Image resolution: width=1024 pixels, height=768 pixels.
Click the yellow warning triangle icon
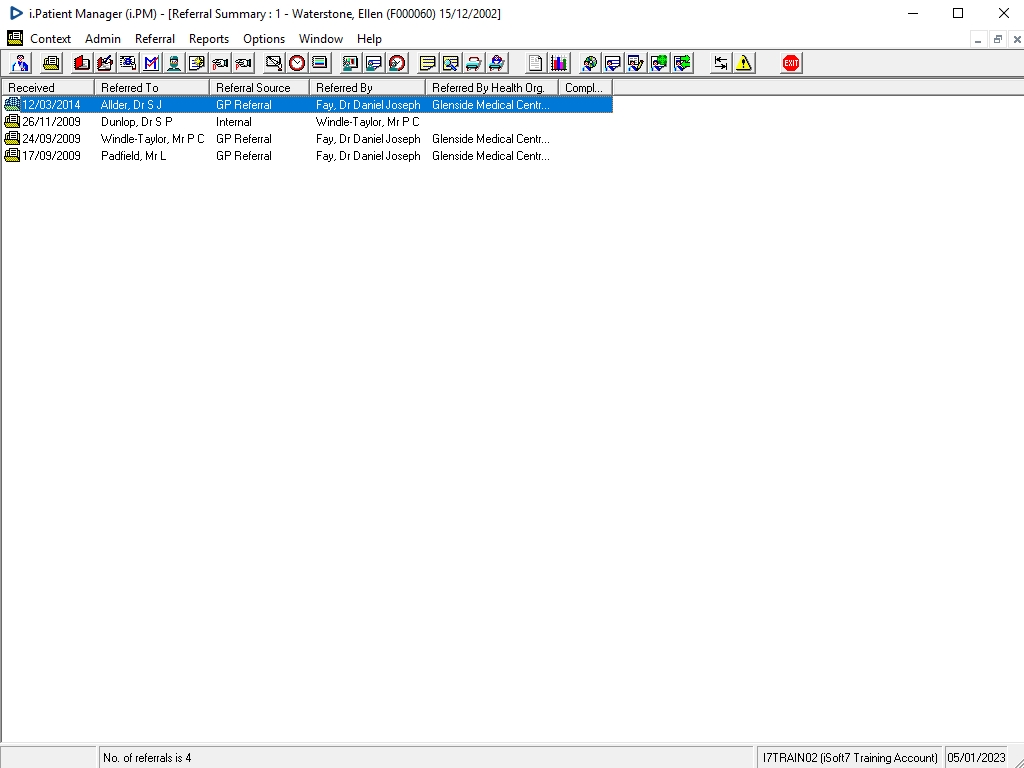click(744, 63)
